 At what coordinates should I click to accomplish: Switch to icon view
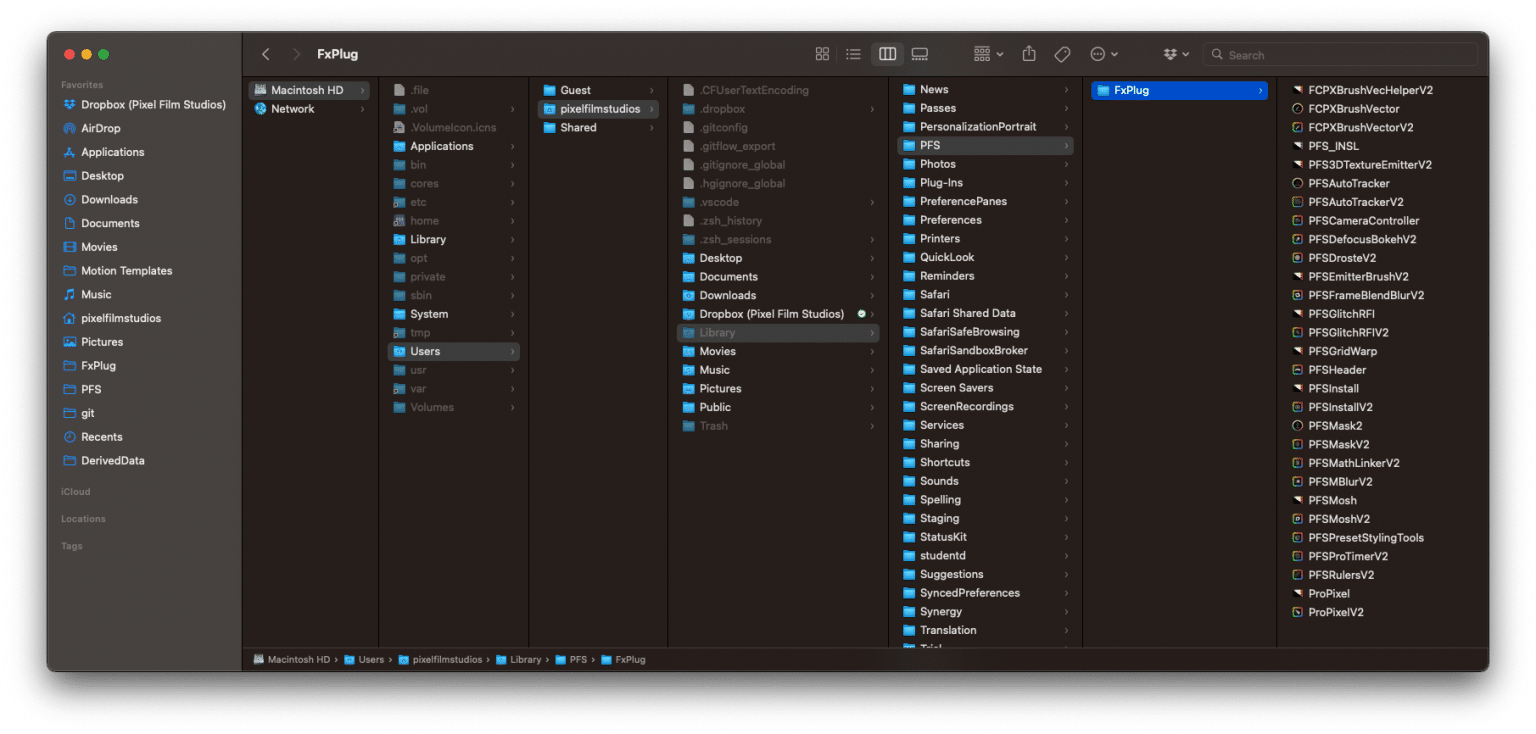(822, 54)
